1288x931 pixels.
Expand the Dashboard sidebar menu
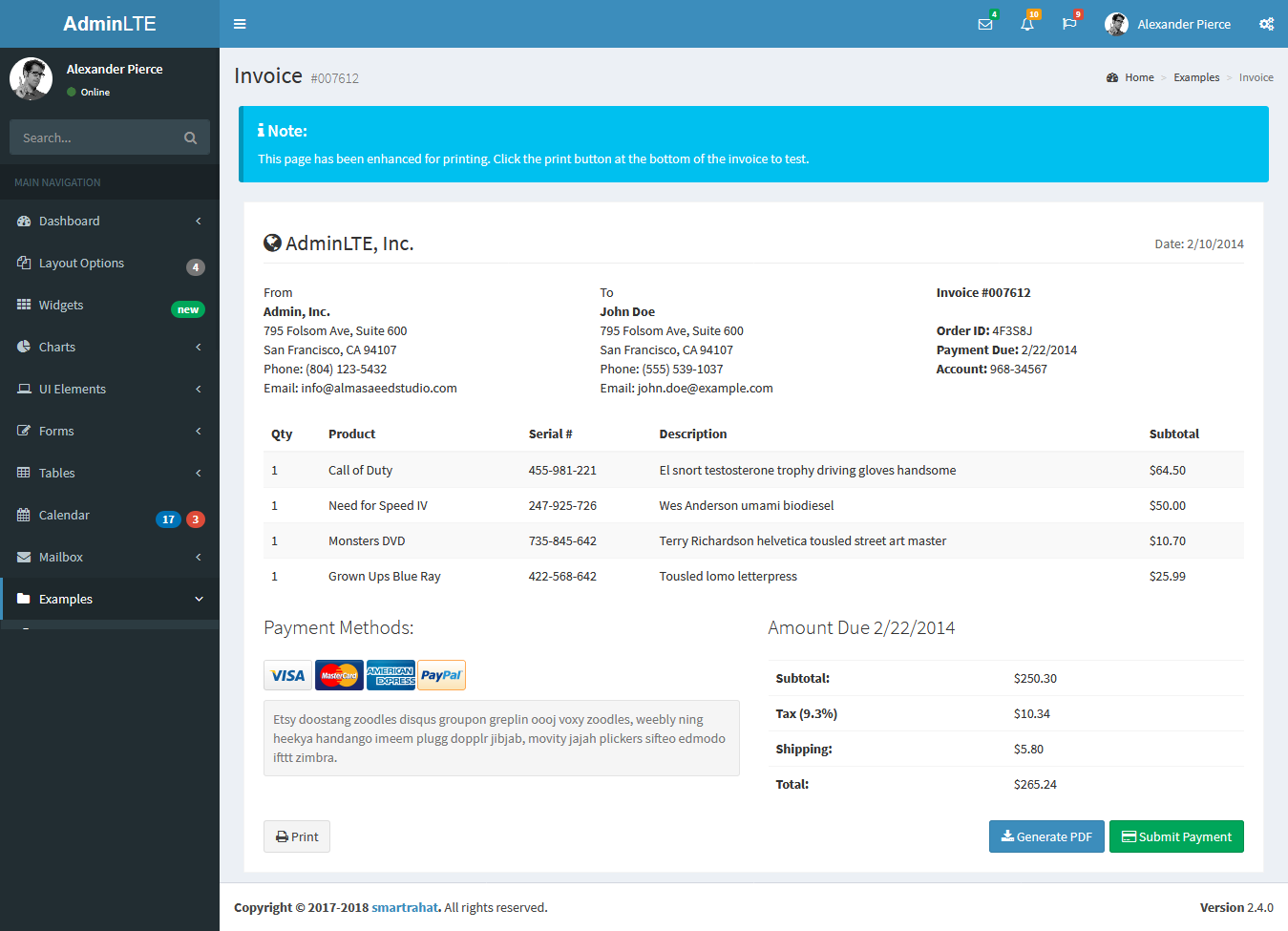point(69,221)
